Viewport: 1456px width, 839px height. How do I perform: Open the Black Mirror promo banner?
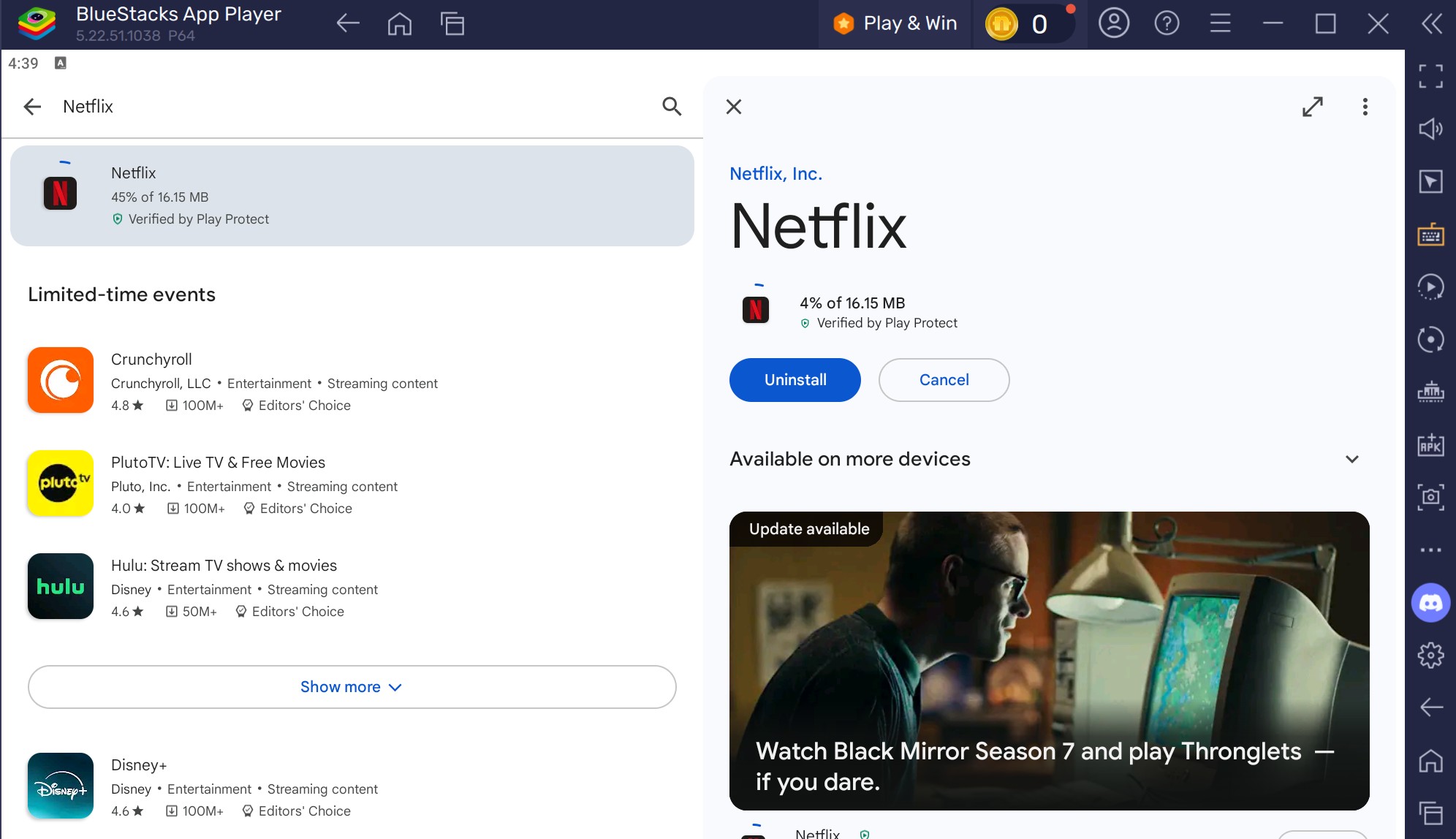tap(1049, 661)
